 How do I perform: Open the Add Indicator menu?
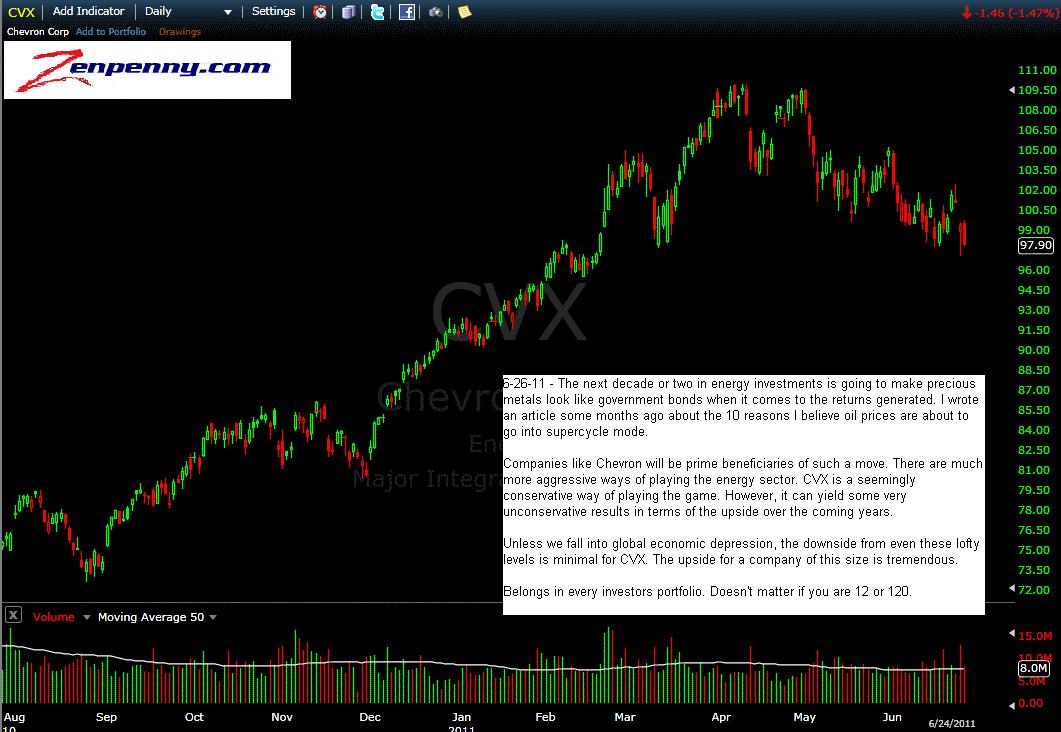(89, 12)
